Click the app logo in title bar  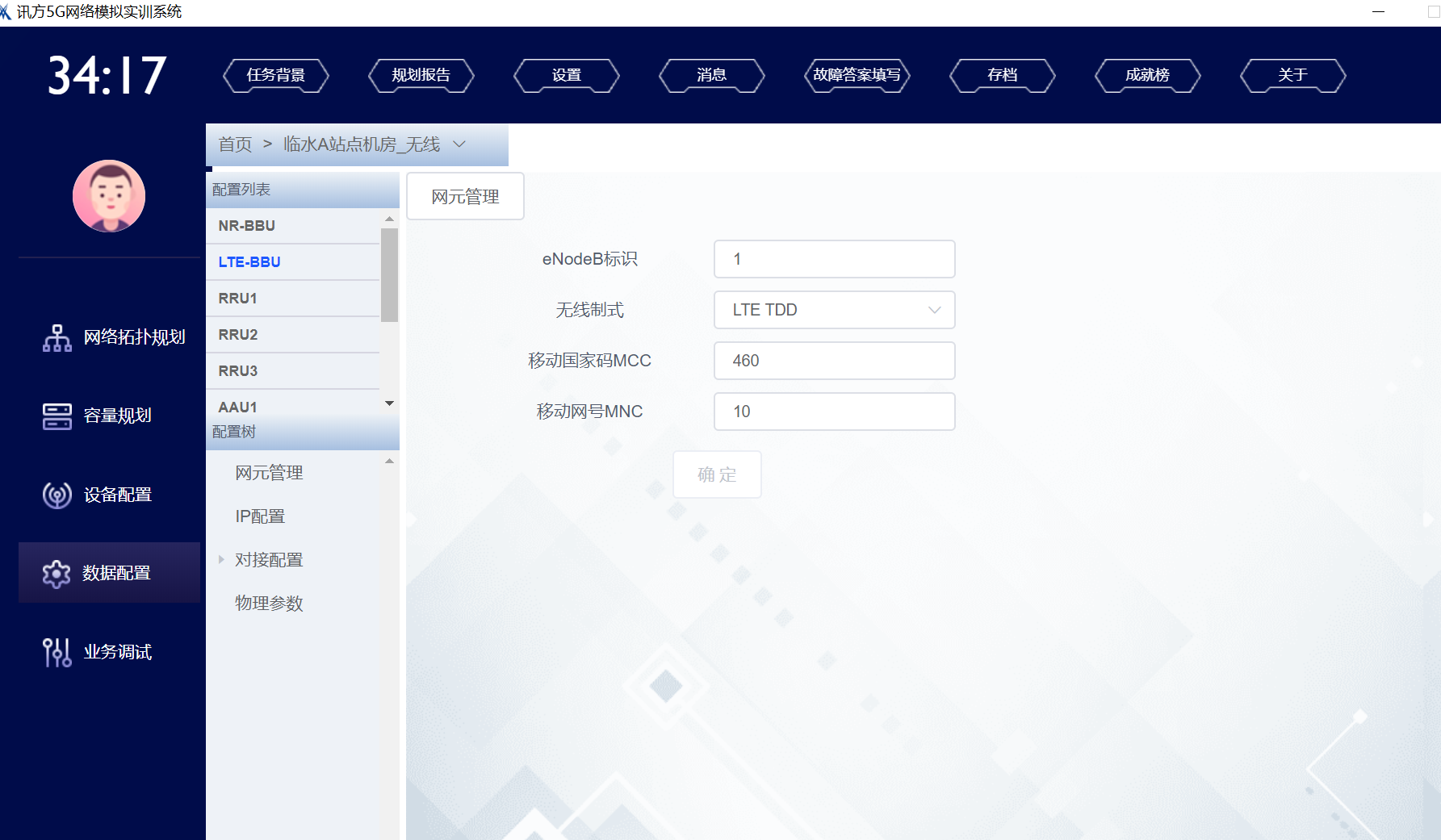tap(6, 12)
